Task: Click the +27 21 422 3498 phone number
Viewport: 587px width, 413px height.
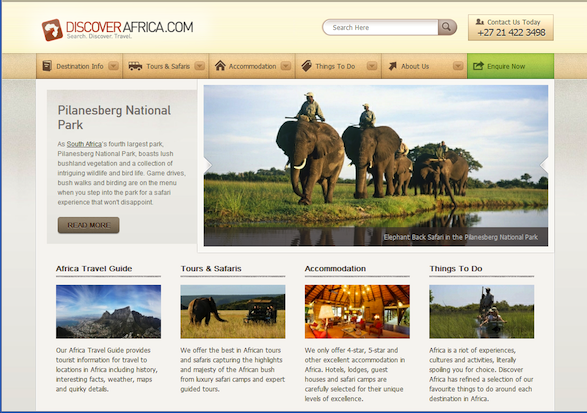Action: [x=511, y=33]
